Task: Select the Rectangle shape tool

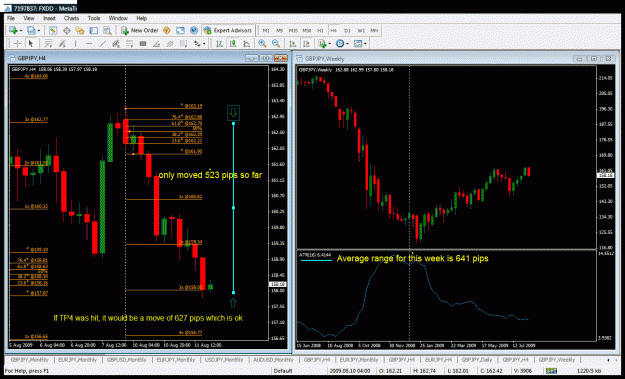Action: coord(143,43)
